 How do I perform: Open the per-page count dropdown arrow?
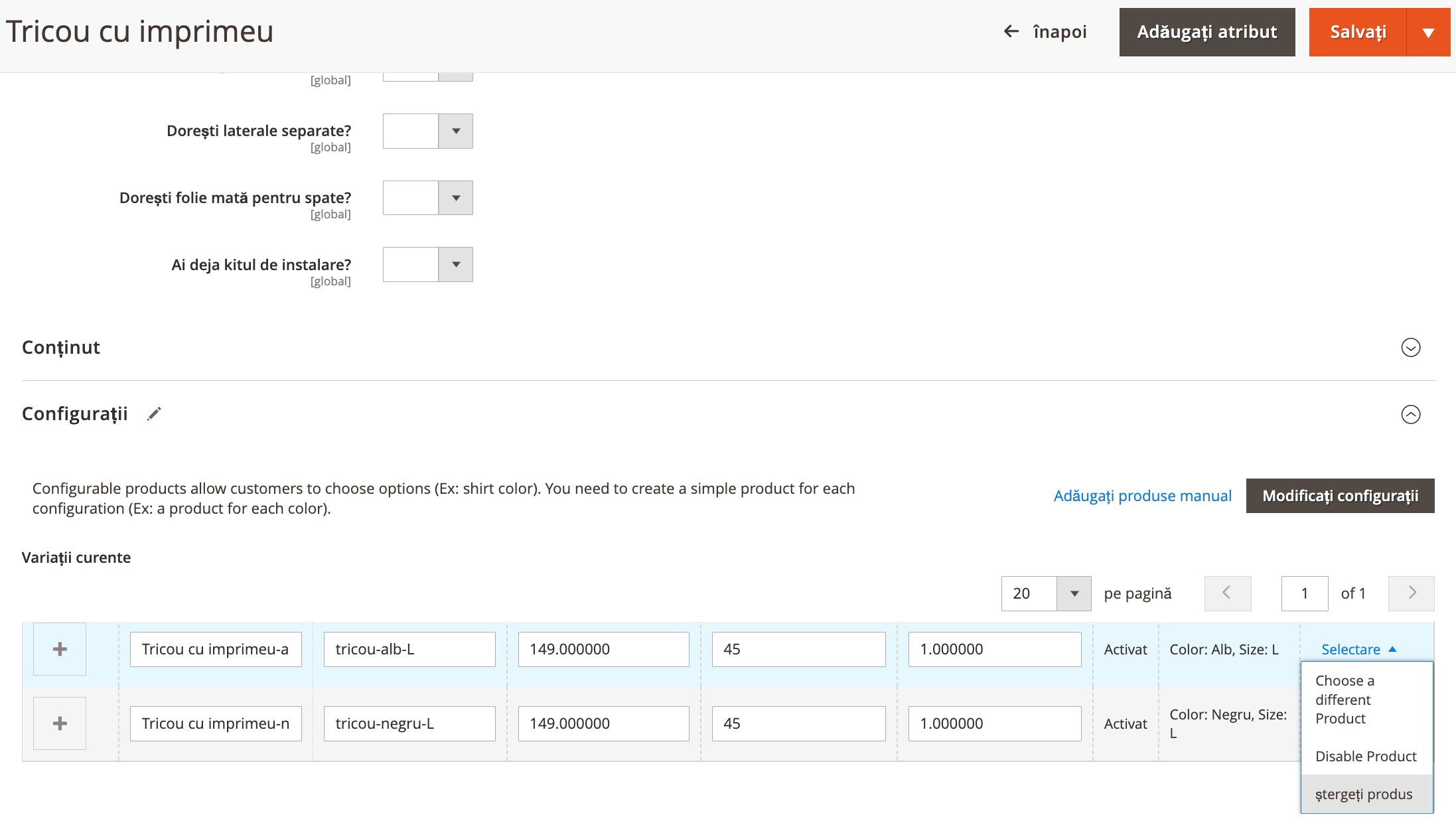1074,593
